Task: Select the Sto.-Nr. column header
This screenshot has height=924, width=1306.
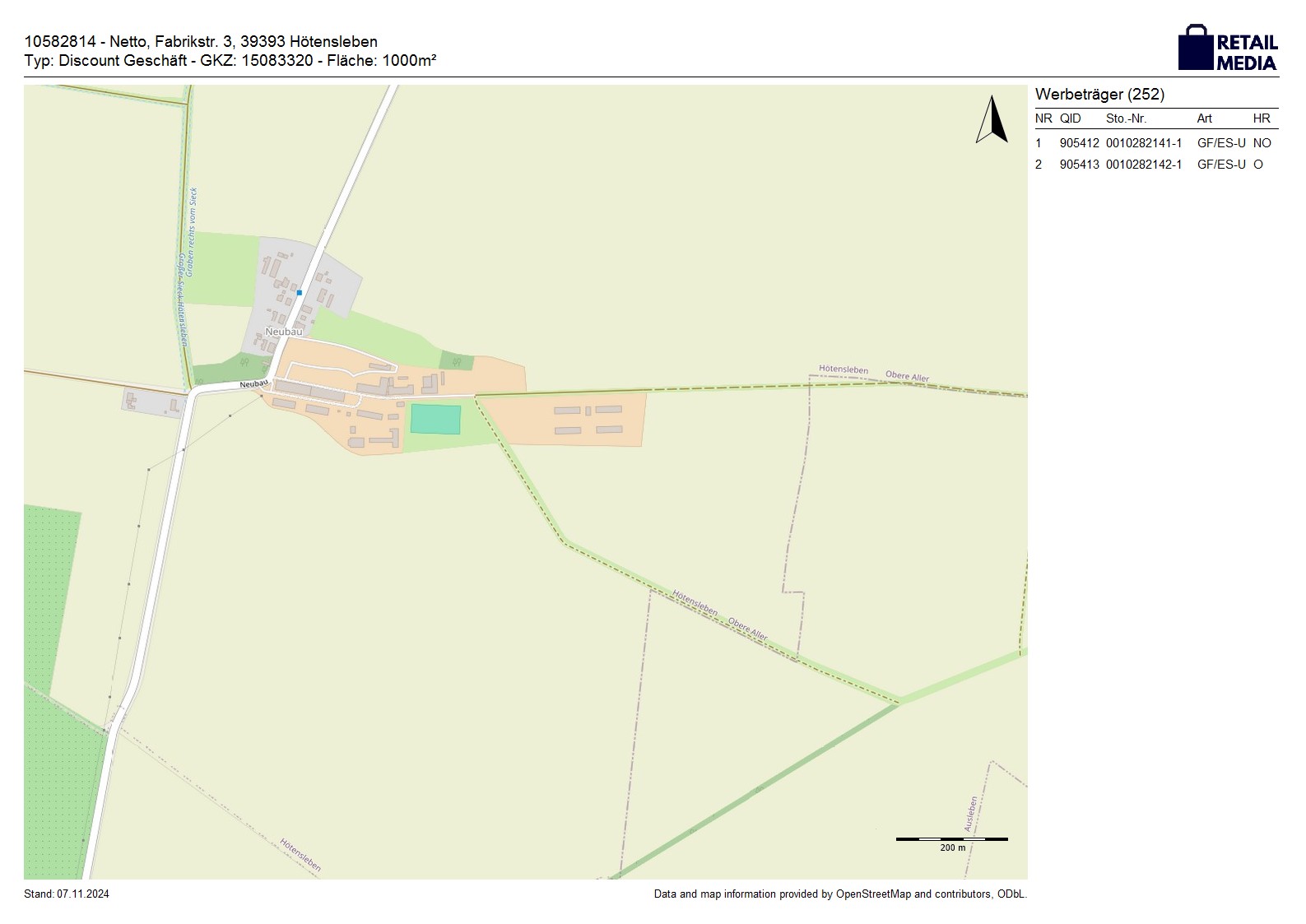Action: click(x=1126, y=118)
